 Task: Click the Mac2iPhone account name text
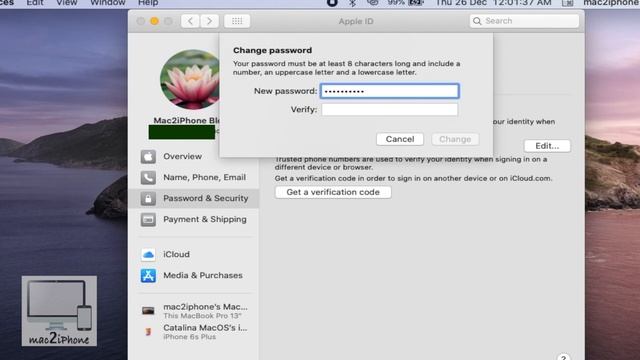point(187,120)
